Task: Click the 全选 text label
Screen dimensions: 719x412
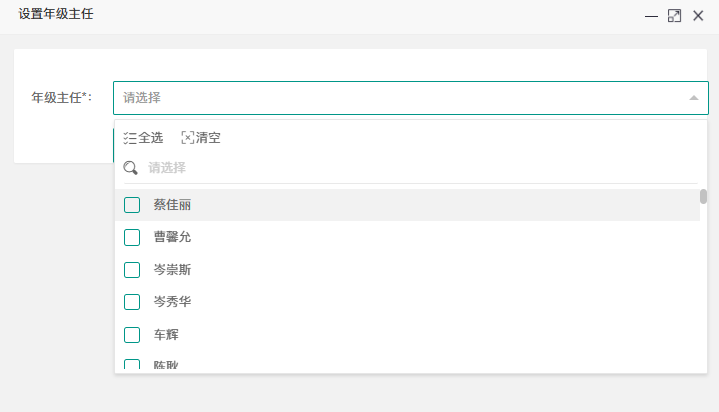Action: (x=151, y=138)
